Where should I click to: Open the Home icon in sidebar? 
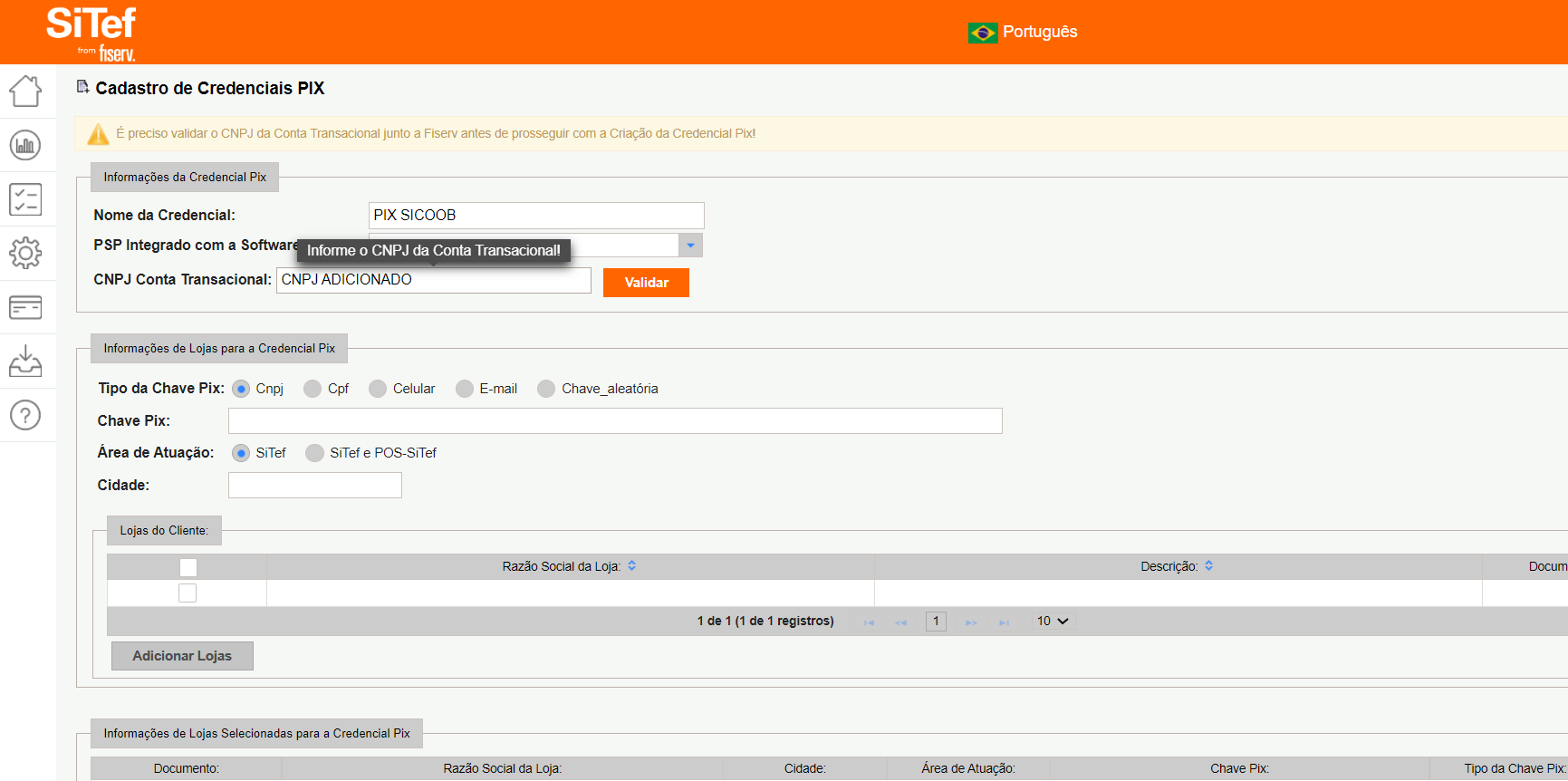[x=25, y=91]
